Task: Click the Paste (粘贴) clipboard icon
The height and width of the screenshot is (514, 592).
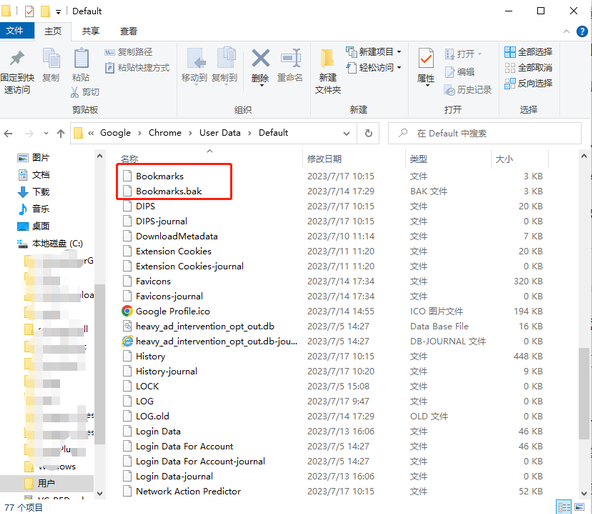Action: tap(81, 59)
